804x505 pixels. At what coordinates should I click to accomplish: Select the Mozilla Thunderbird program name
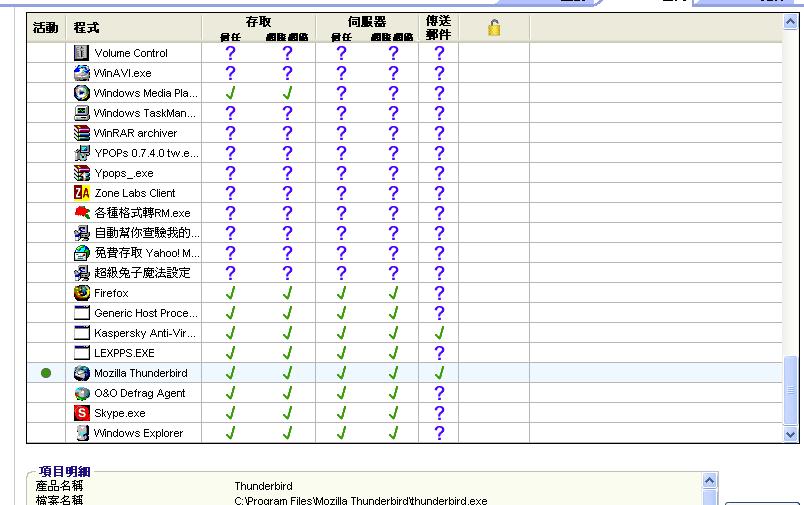click(x=140, y=373)
